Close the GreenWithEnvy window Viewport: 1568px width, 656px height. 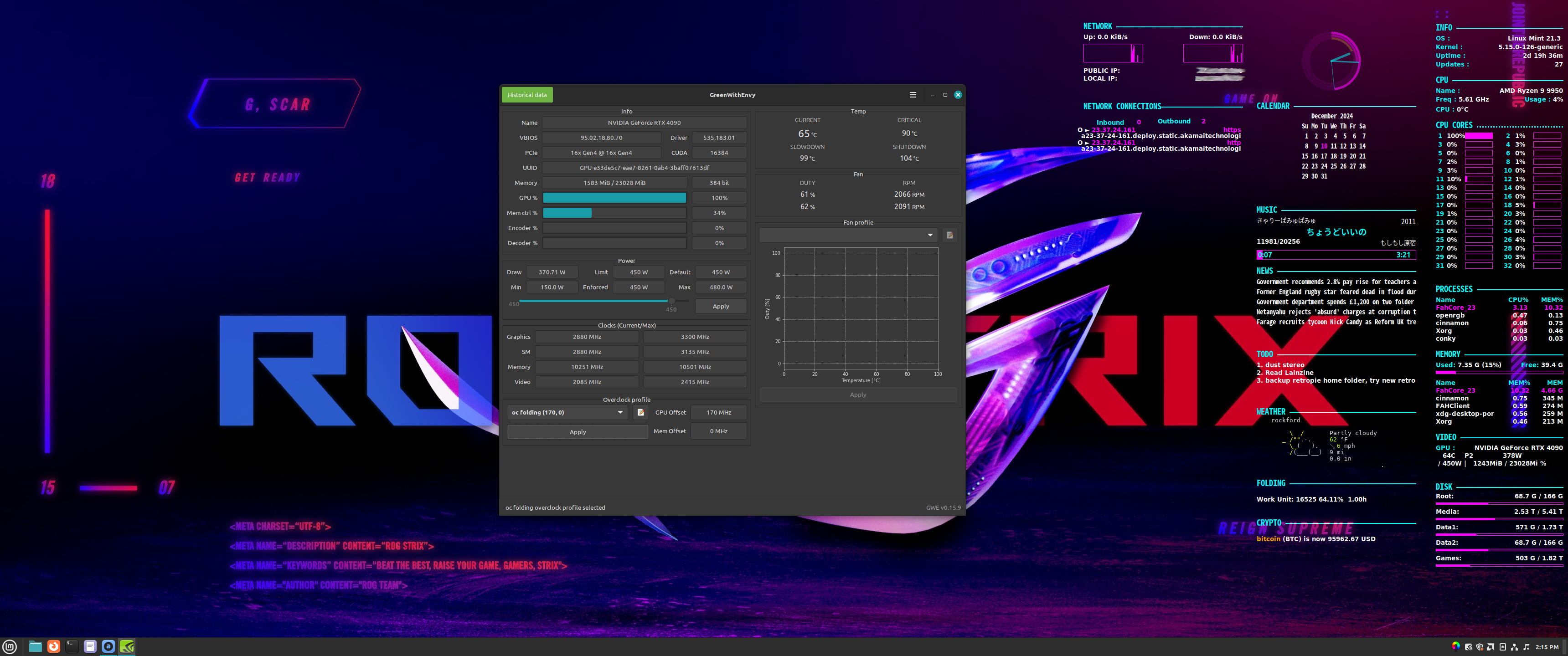[958, 95]
